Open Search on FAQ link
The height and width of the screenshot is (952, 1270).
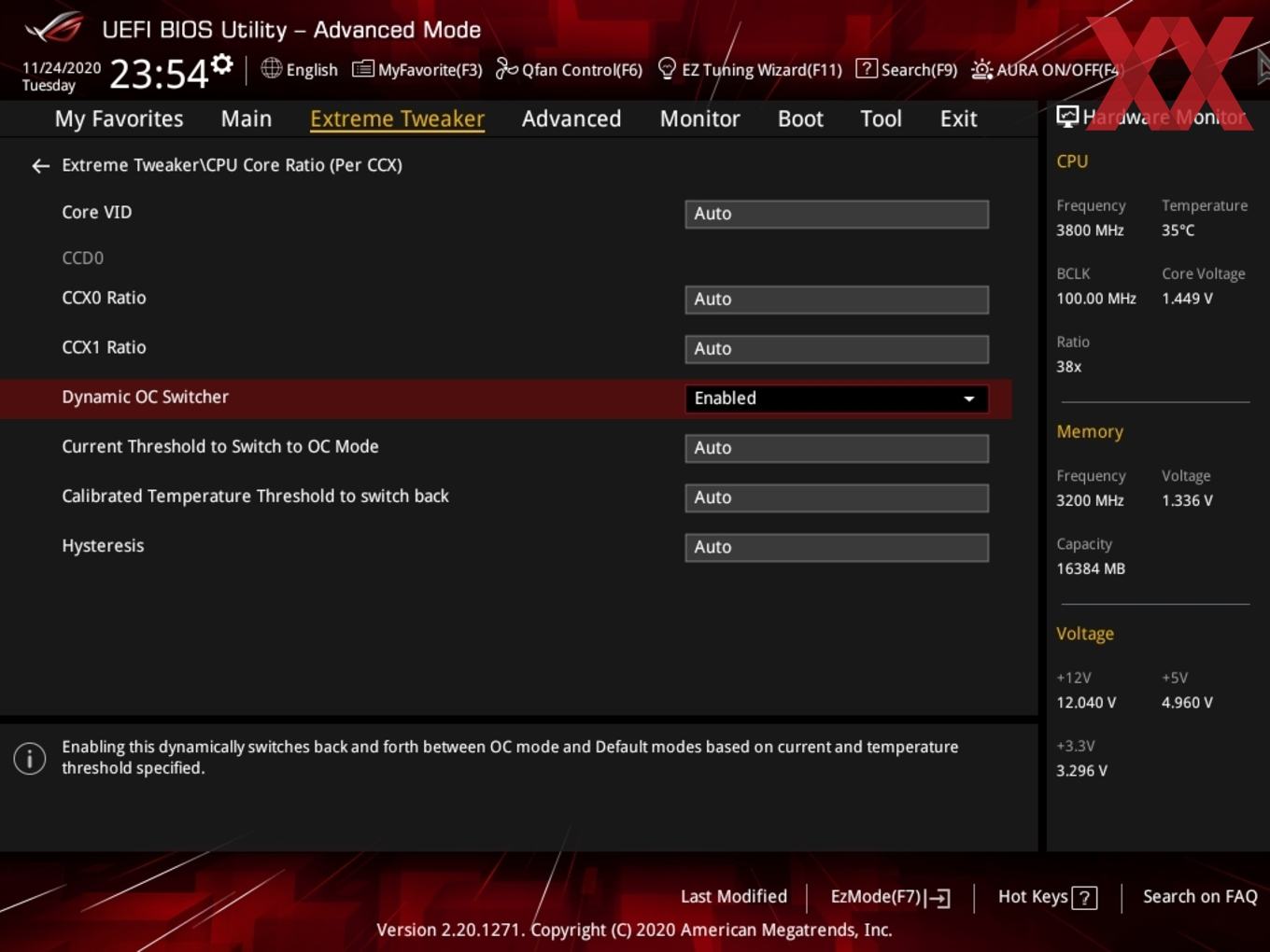pyautogui.click(x=1200, y=896)
